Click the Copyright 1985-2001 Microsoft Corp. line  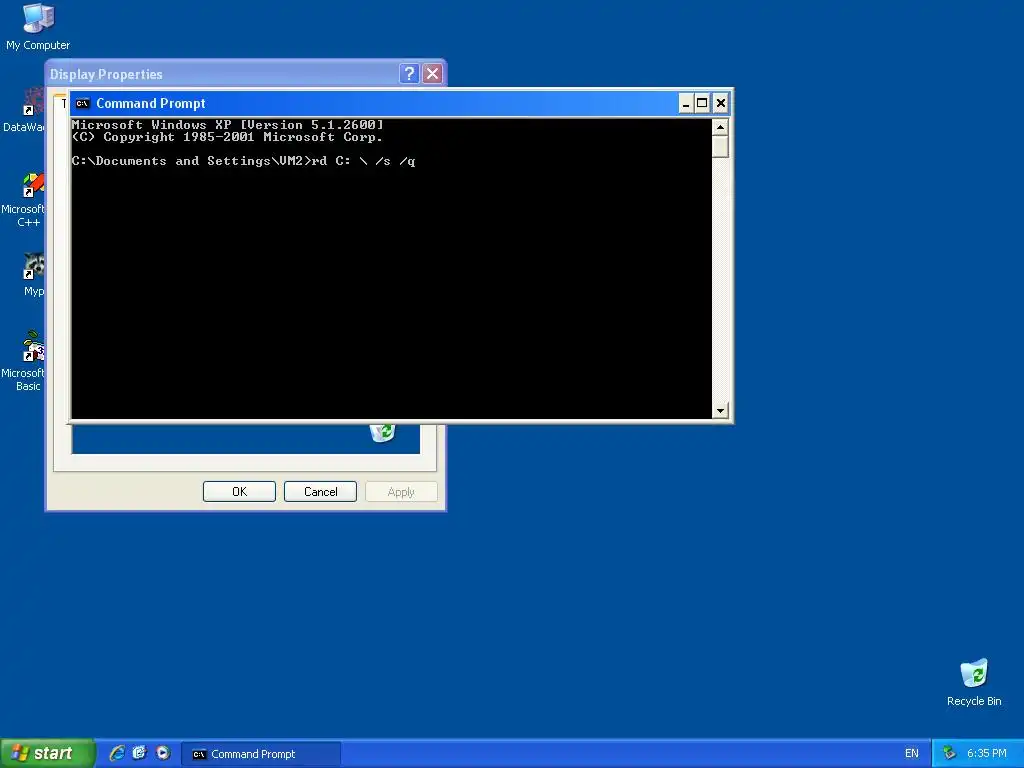[x=227, y=137]
